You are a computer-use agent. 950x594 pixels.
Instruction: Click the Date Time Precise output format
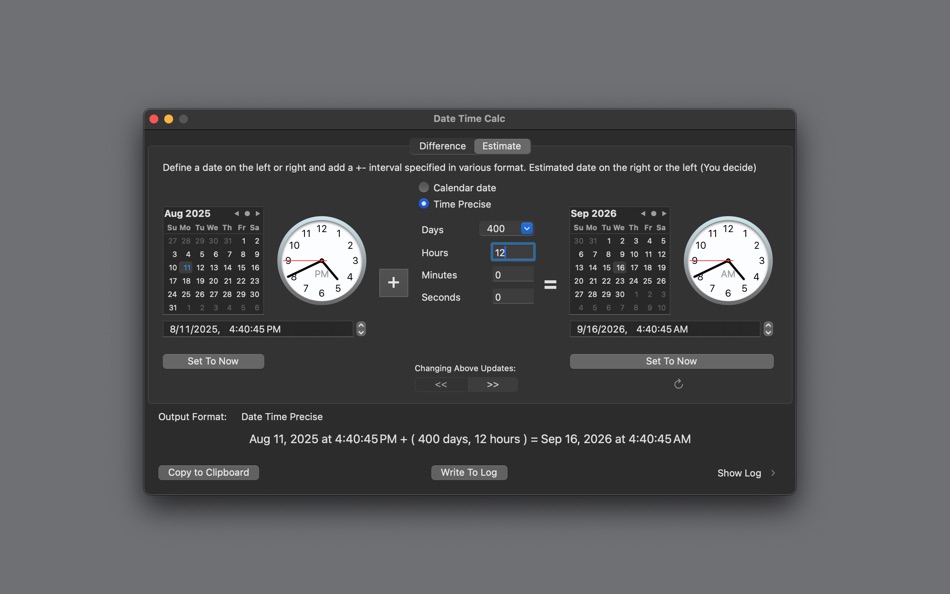pyautogui.click(x=282, y=416)
